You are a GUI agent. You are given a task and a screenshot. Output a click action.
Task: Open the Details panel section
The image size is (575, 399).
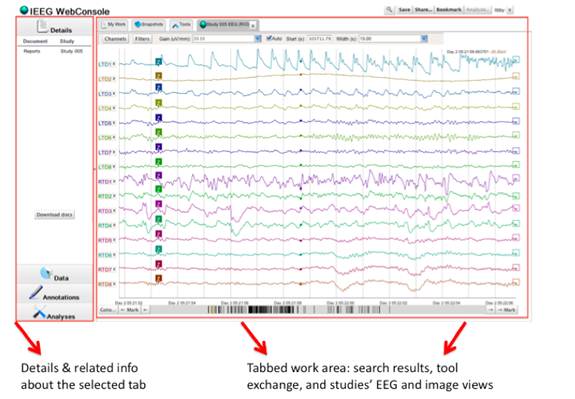click(x=54, y=27)
